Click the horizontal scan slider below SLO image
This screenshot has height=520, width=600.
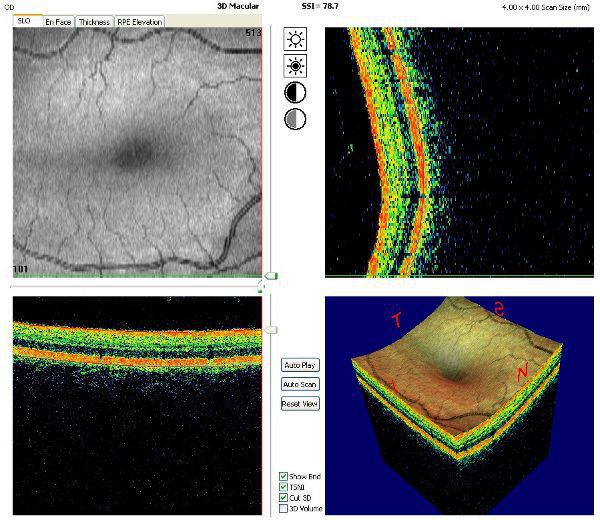pos(137,286)
